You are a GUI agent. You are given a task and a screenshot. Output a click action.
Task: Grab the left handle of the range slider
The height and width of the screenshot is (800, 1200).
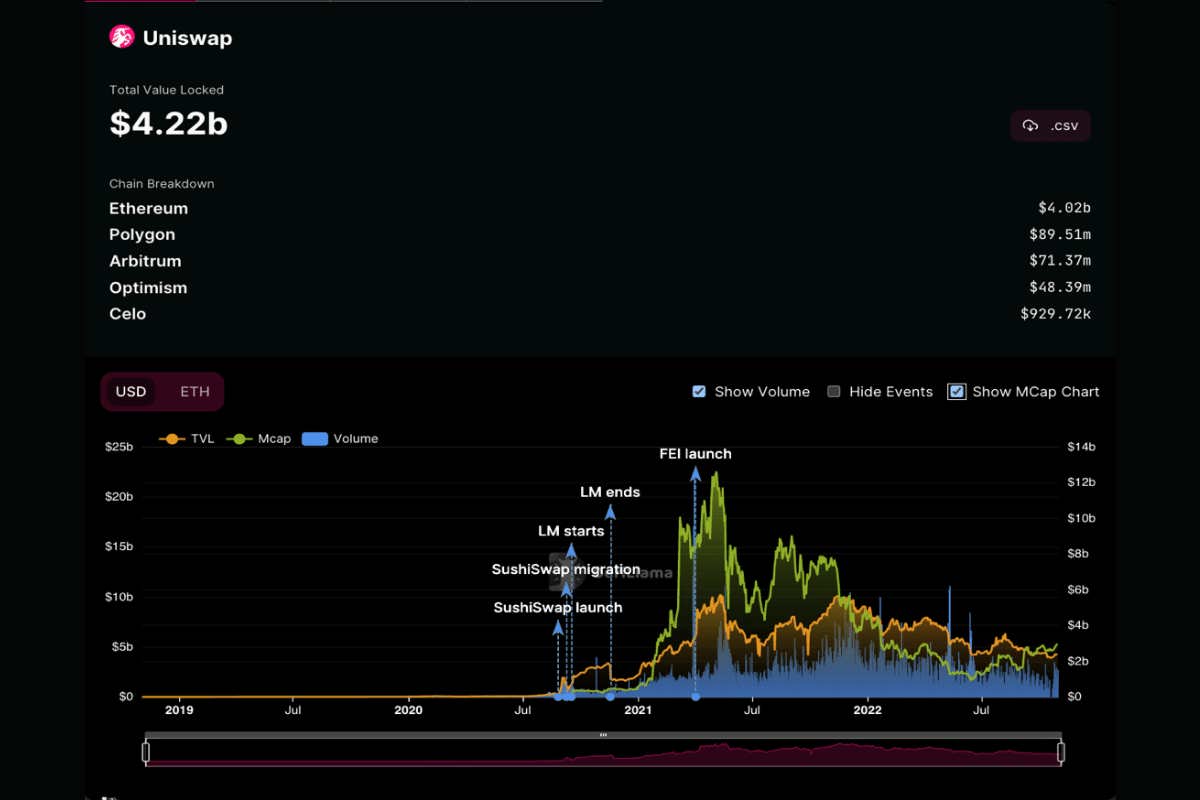pyautogui.click(x=146, y=752)
